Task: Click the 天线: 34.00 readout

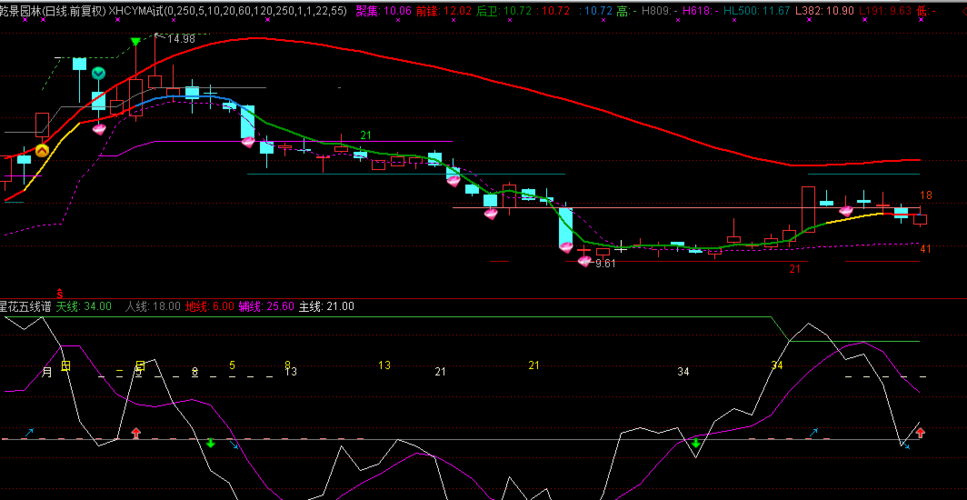Action: tap(84, 306)
